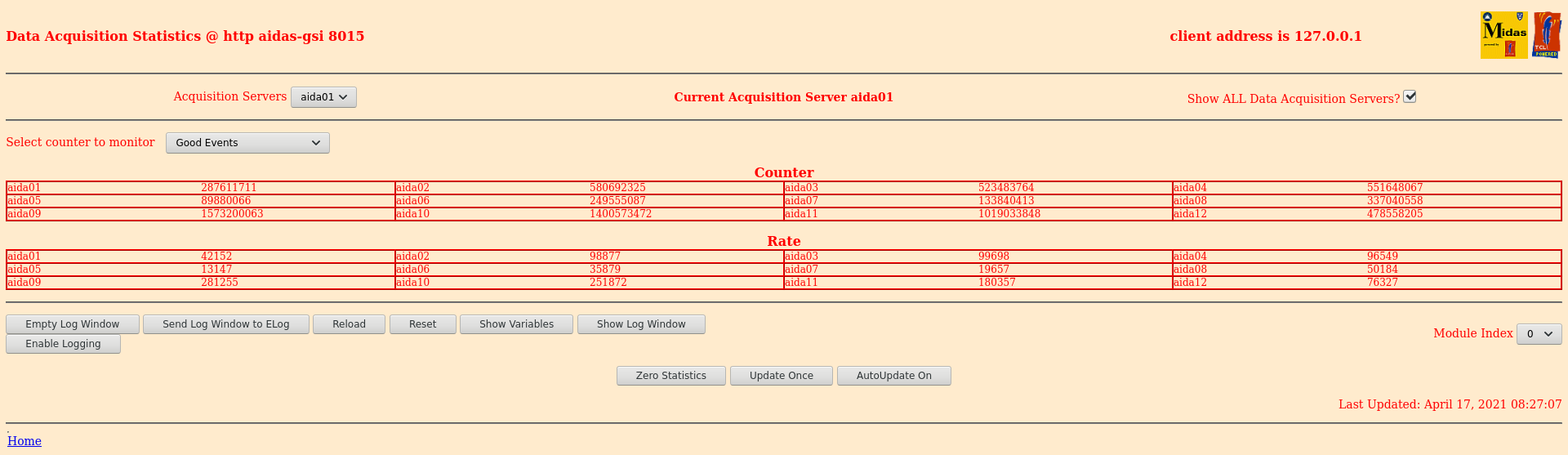Send Log Window to ELog
Viewport: 1568px width, 455px height.
click(x=226, y=324)
